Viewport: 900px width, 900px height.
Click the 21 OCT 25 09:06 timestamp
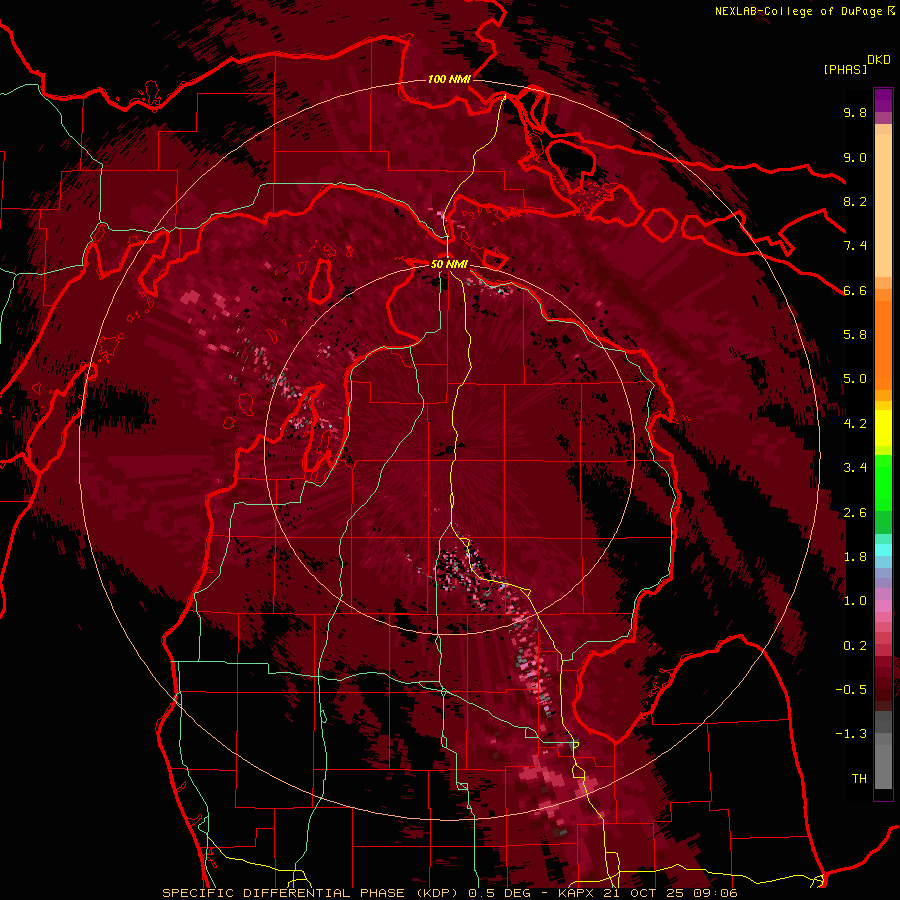click(x=670, y=893)
